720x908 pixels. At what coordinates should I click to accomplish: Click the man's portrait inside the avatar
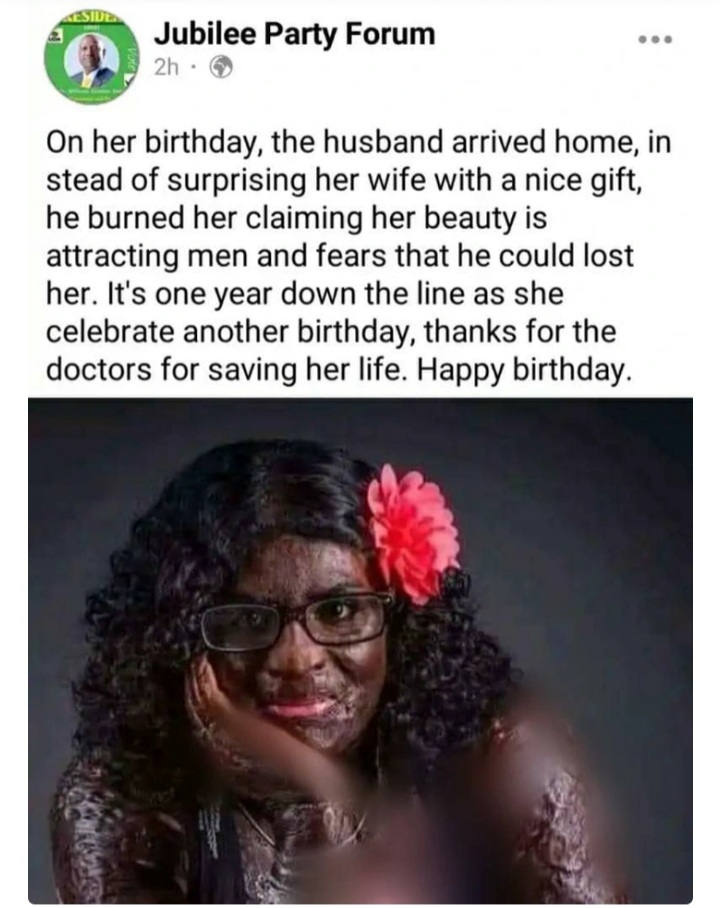[92, 61]
